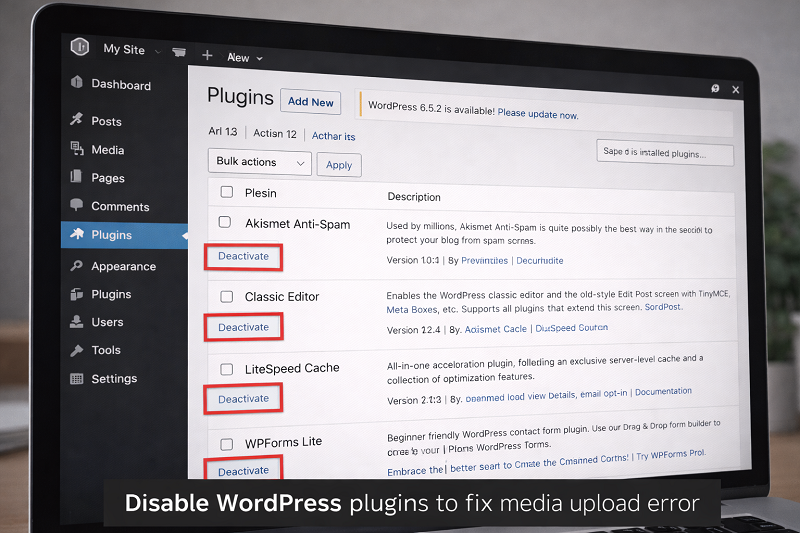
Task: Click the Meta Boxes link
Action: click(x=412, y=309)
